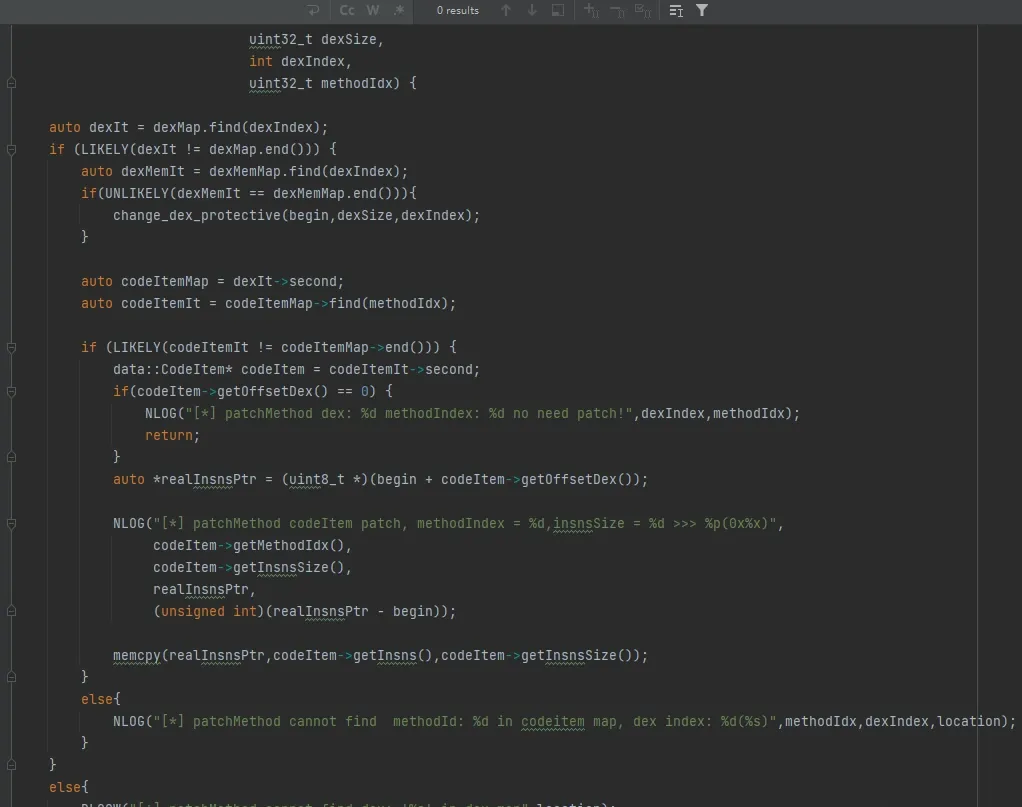Collapse fold at 'if (LIKELY(dexIt != dexMap.end()))'
The height and width of the screenshot is (807, 1022).
click(11, 150)
